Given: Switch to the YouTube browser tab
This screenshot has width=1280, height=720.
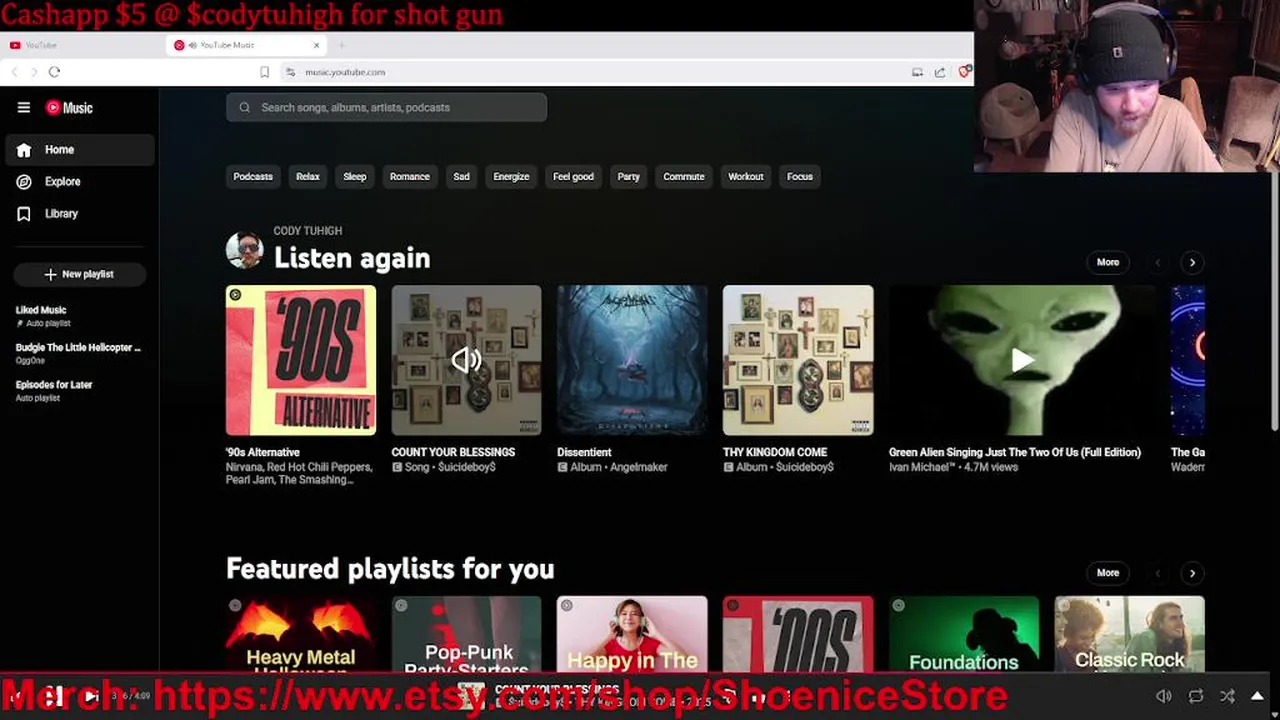Looking at the screenshot, I should coord(85,45).
